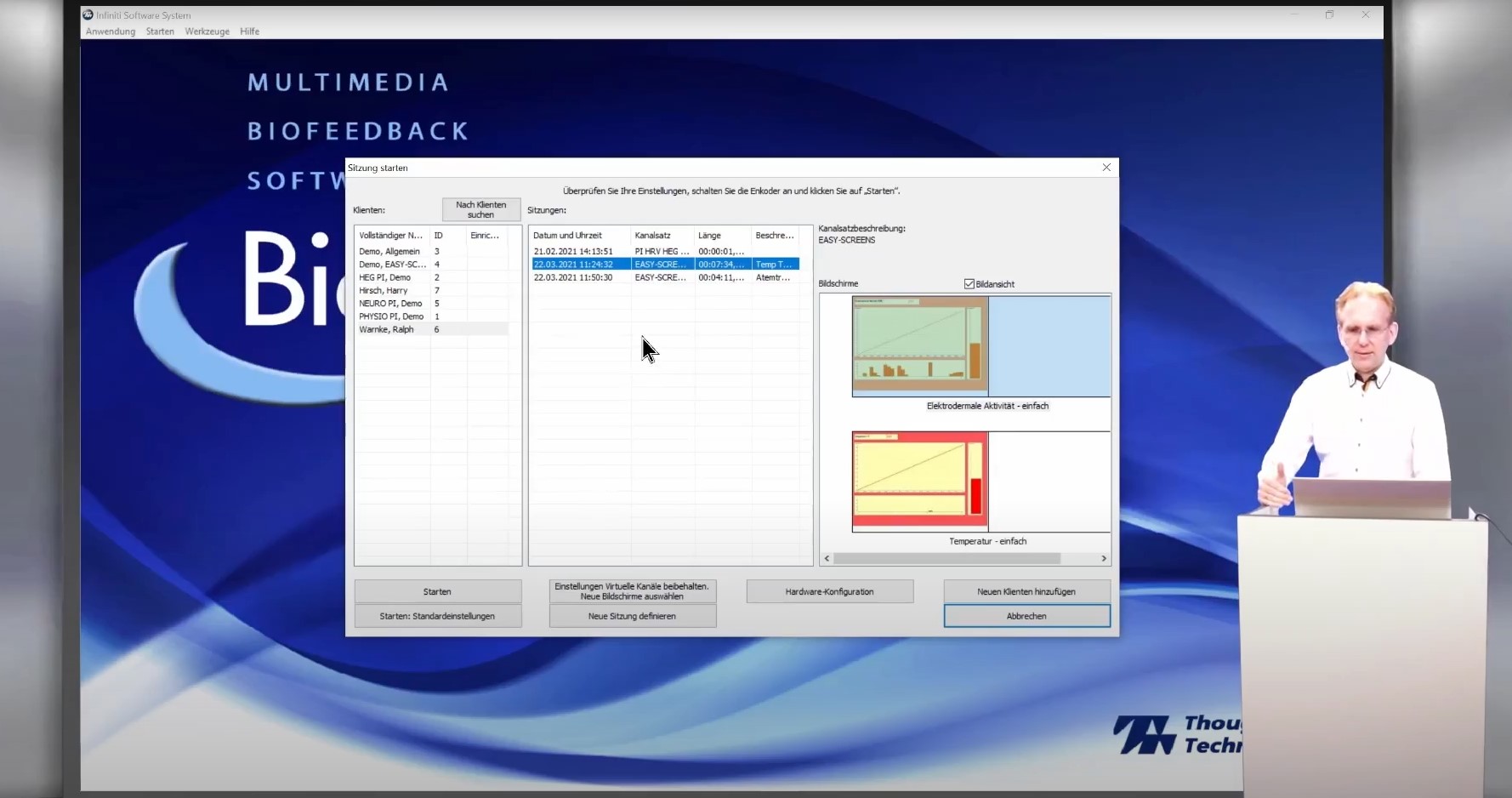Select client "Warnke, Ralph"
The height and width of the screenshot is (798, 1512).
(x=386, y=329)
